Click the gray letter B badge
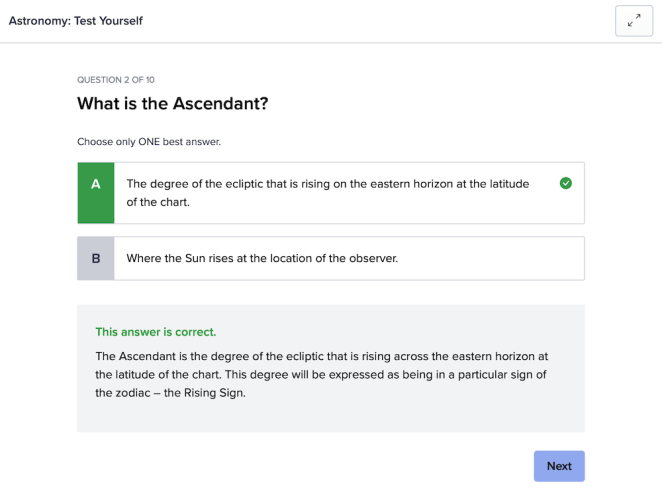Viewport: 662px width, 495px height. click(96, 258)
